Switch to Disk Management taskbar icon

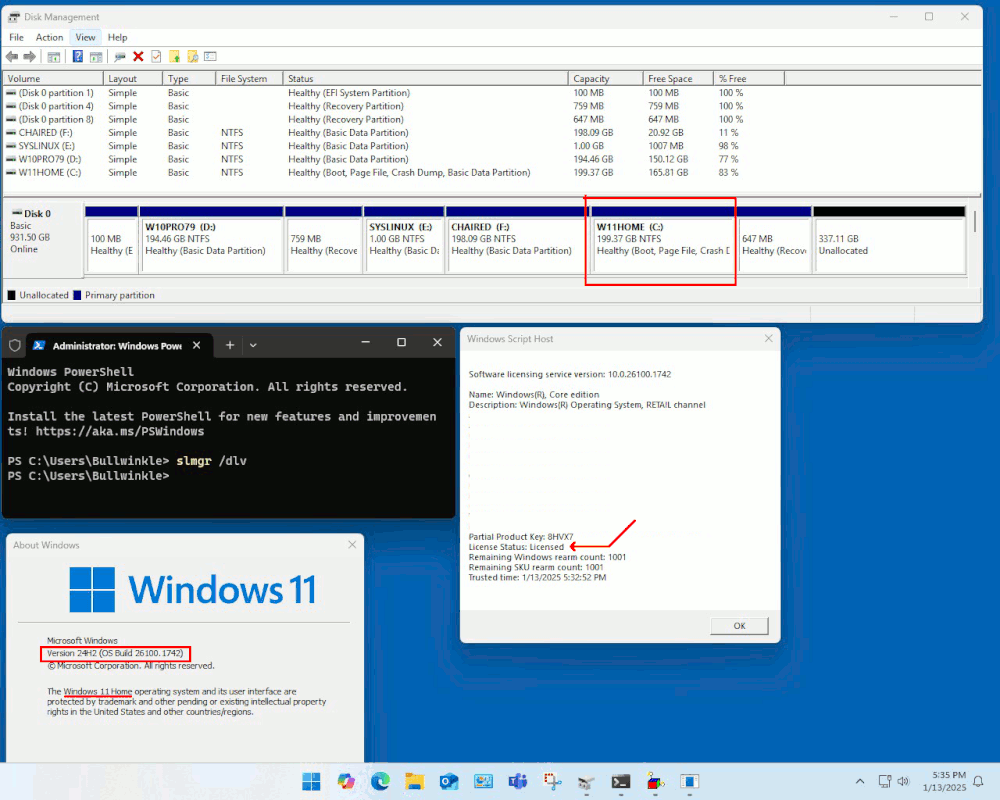point(586,782)
